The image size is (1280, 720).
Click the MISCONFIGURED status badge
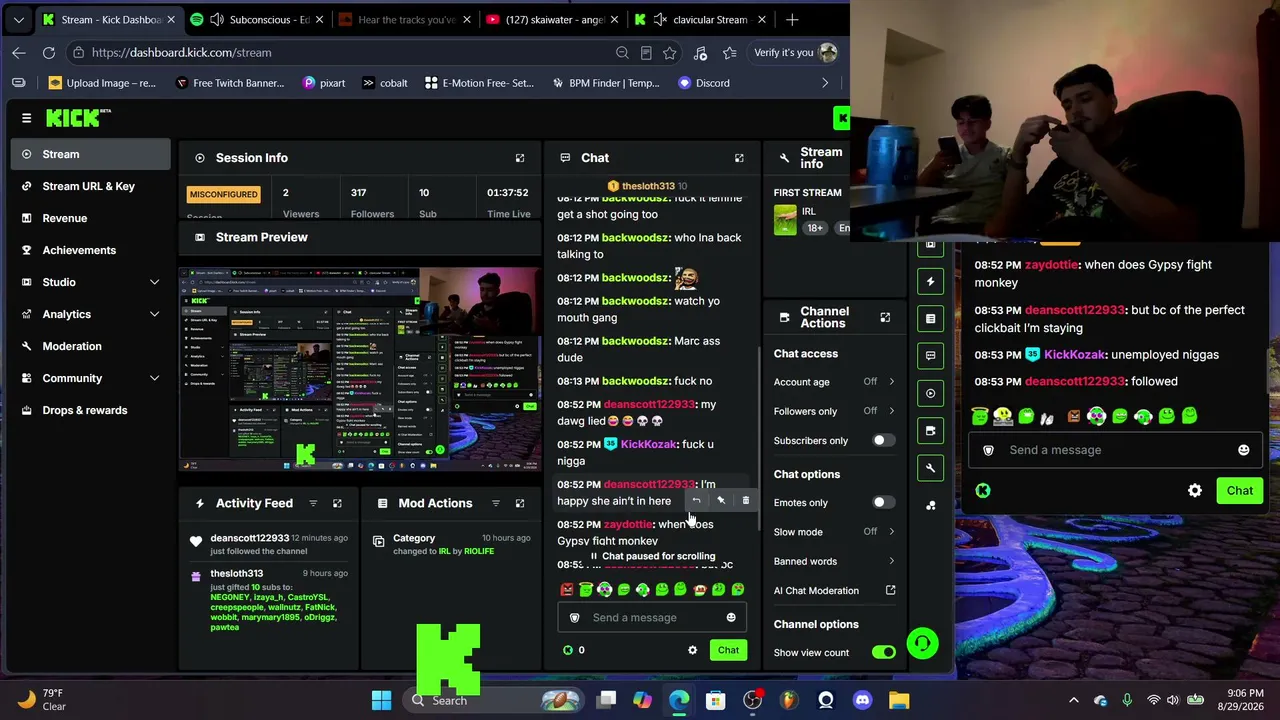point(223,194)
